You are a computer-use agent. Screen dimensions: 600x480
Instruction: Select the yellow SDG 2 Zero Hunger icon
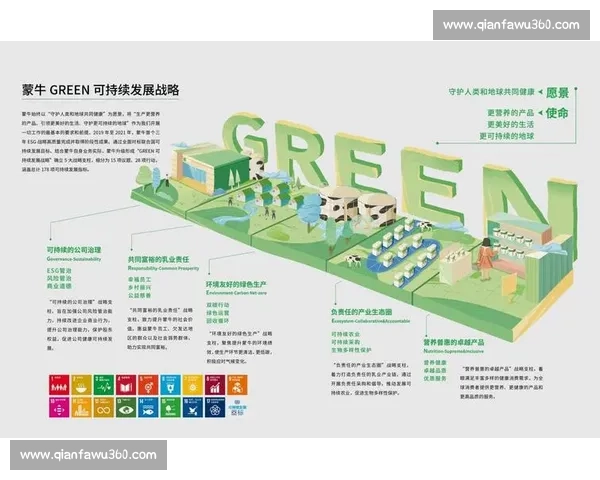(82, 384)
